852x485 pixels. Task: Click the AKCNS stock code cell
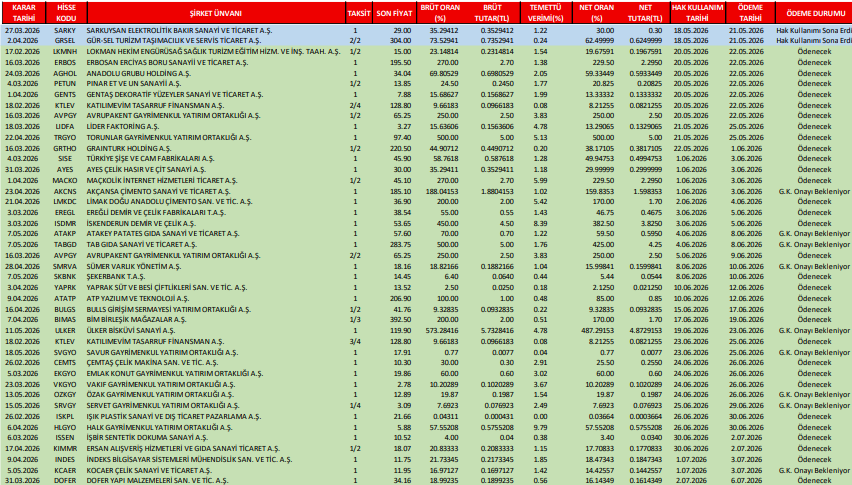65,191
